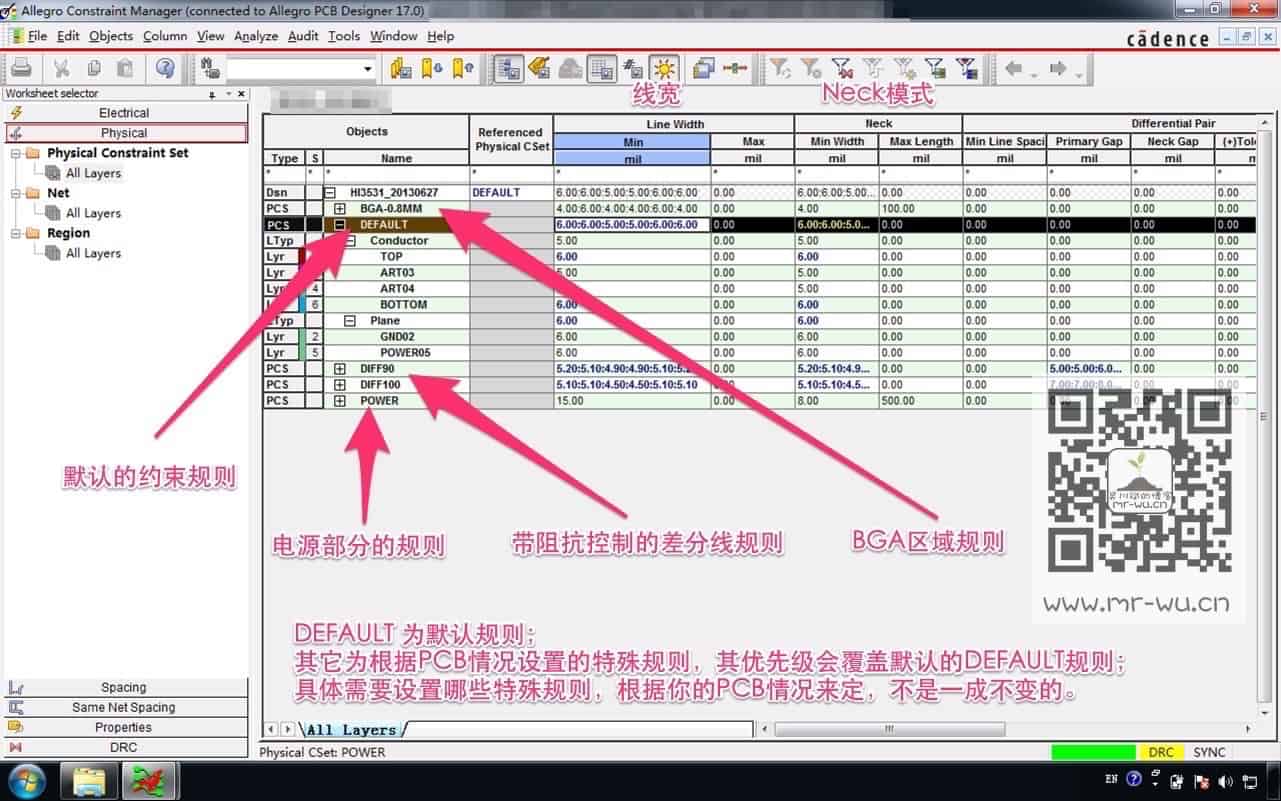Expand the DIFF90 constraint set

click(x=340, y=369)
